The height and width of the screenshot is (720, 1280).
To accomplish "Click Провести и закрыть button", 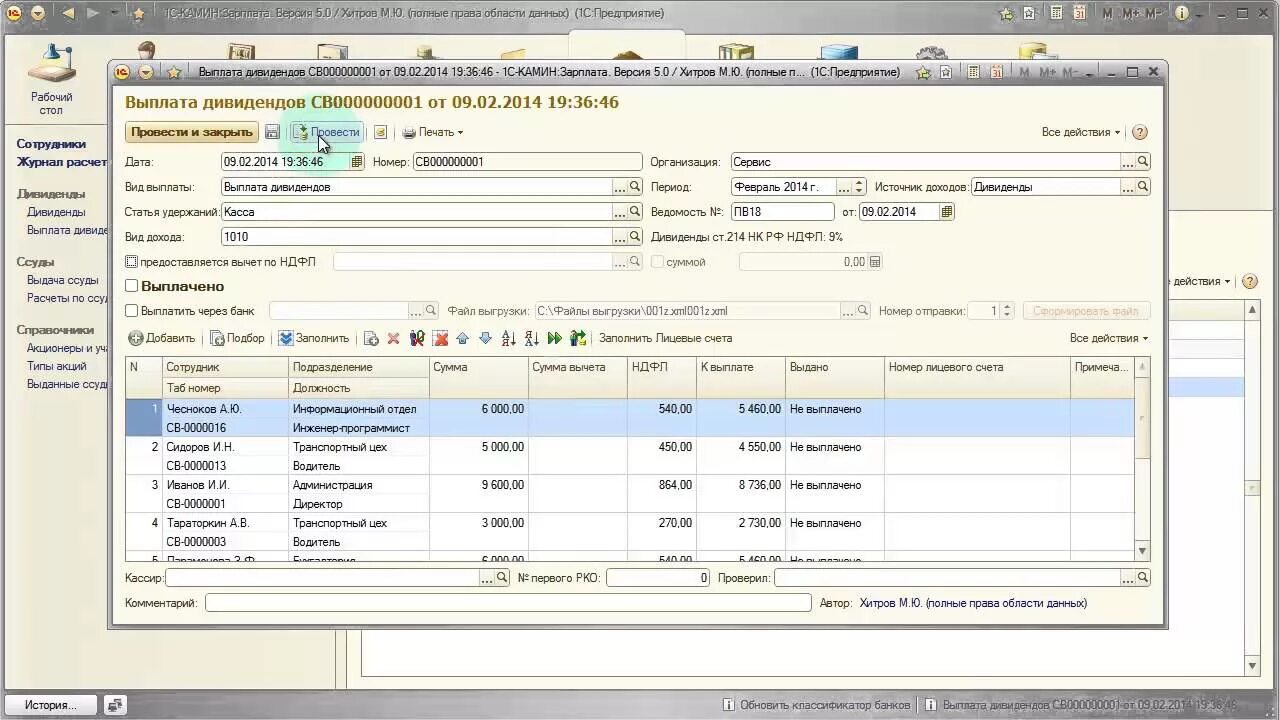I will (x=191, y=132).
